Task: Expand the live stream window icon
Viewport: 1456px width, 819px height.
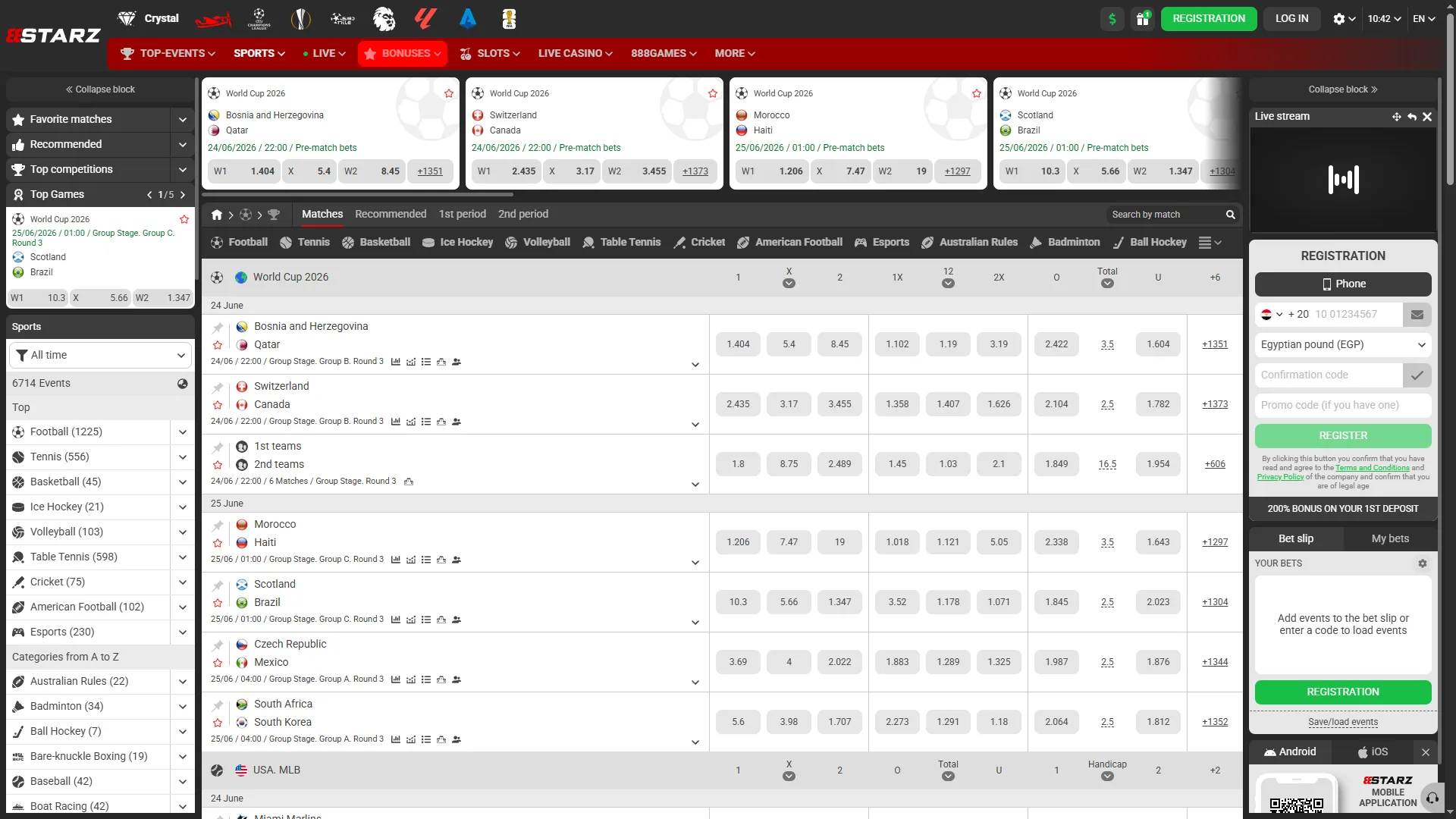Action: point(1396,117)
